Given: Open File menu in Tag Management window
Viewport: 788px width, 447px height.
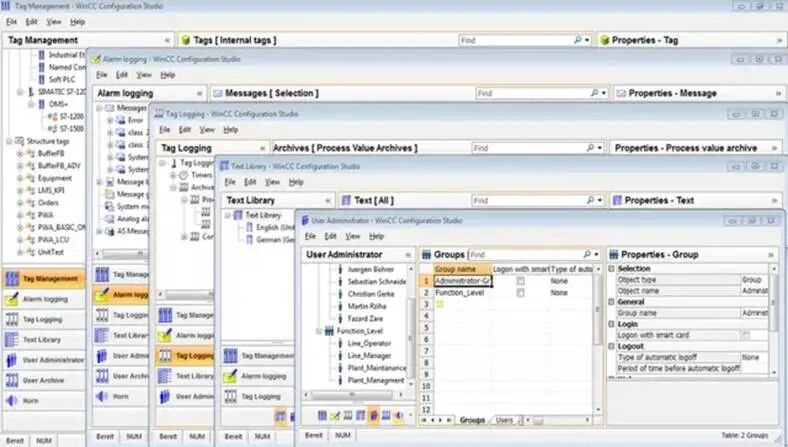Looking at the screenshot, I should (x=11, y=22).
